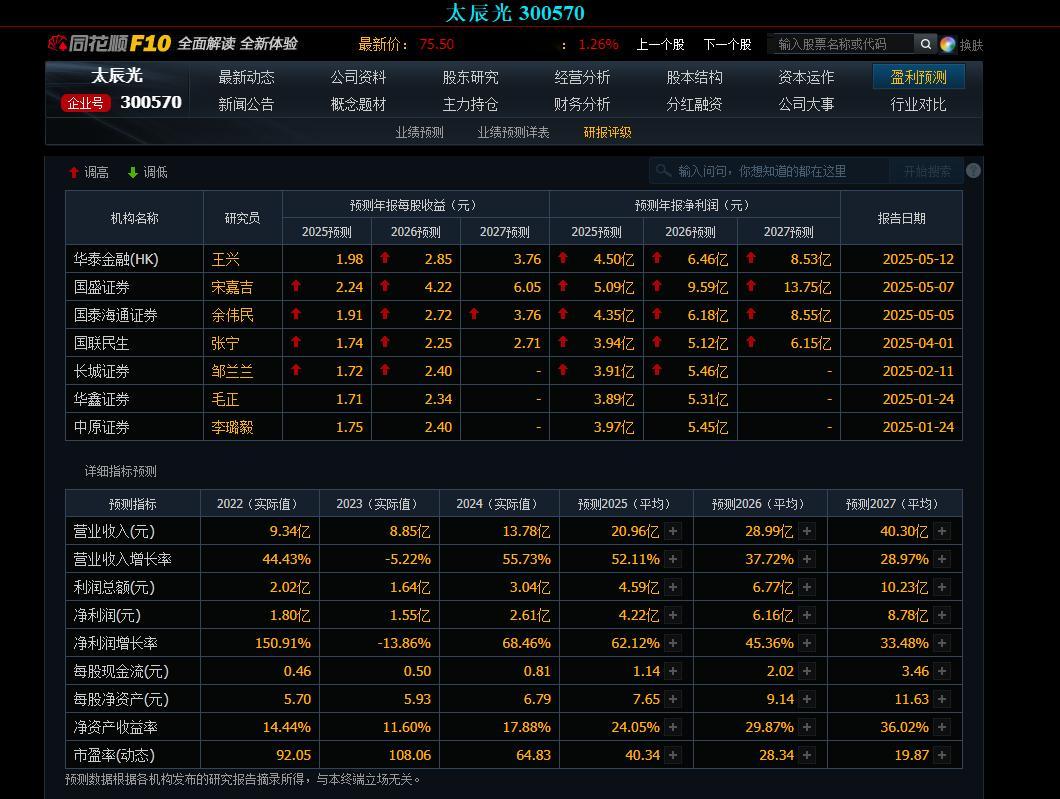Focus the stock name or code input
The image size is (1060, 799).
(x=842, y=44)
